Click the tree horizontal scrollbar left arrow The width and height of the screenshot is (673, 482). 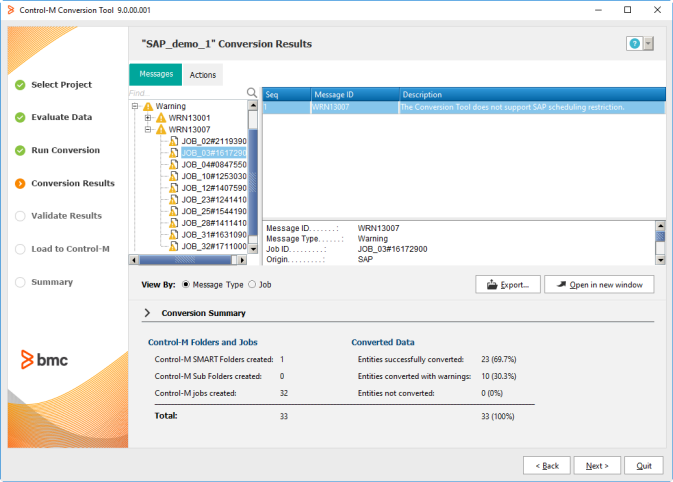134,260
